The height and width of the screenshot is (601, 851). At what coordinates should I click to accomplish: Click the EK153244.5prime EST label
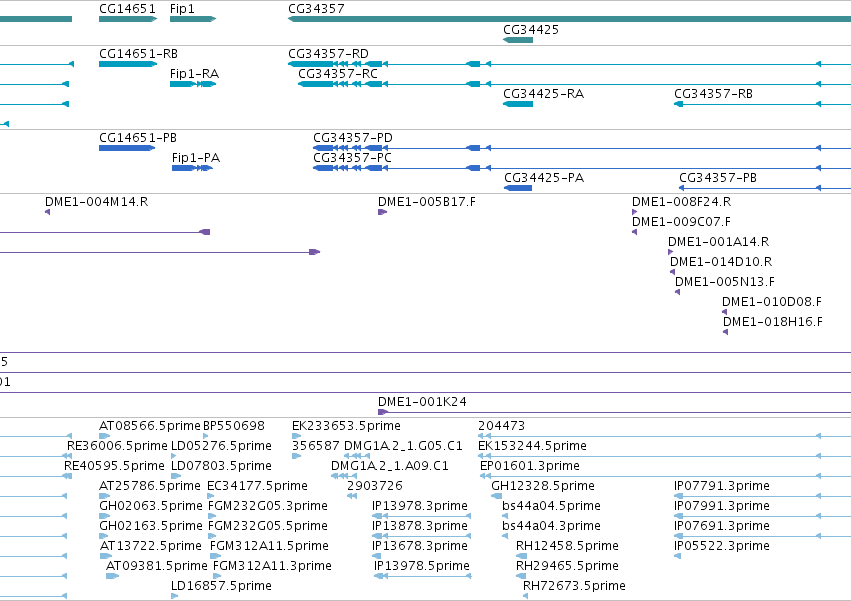coord(532,446)
